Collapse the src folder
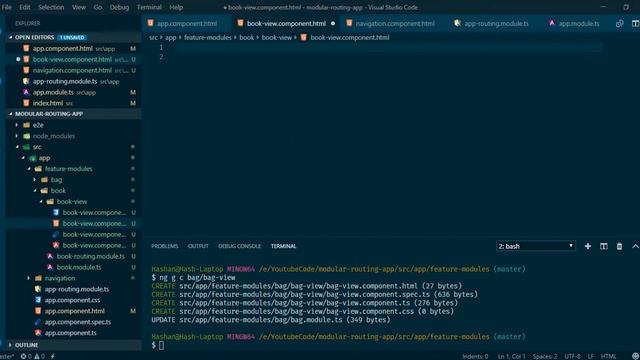The image size is (640, 360). coord(37,147)
